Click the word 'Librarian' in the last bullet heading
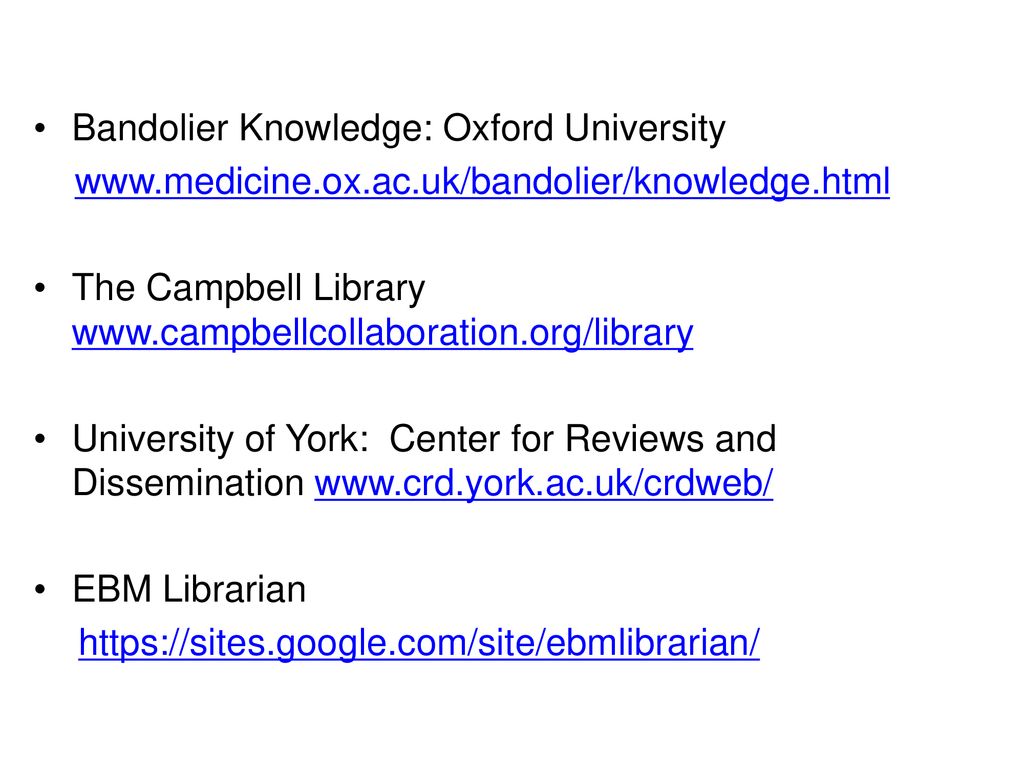Image resolution: width=1024 pixels, height=768 pixels. (x=234, y=589)
